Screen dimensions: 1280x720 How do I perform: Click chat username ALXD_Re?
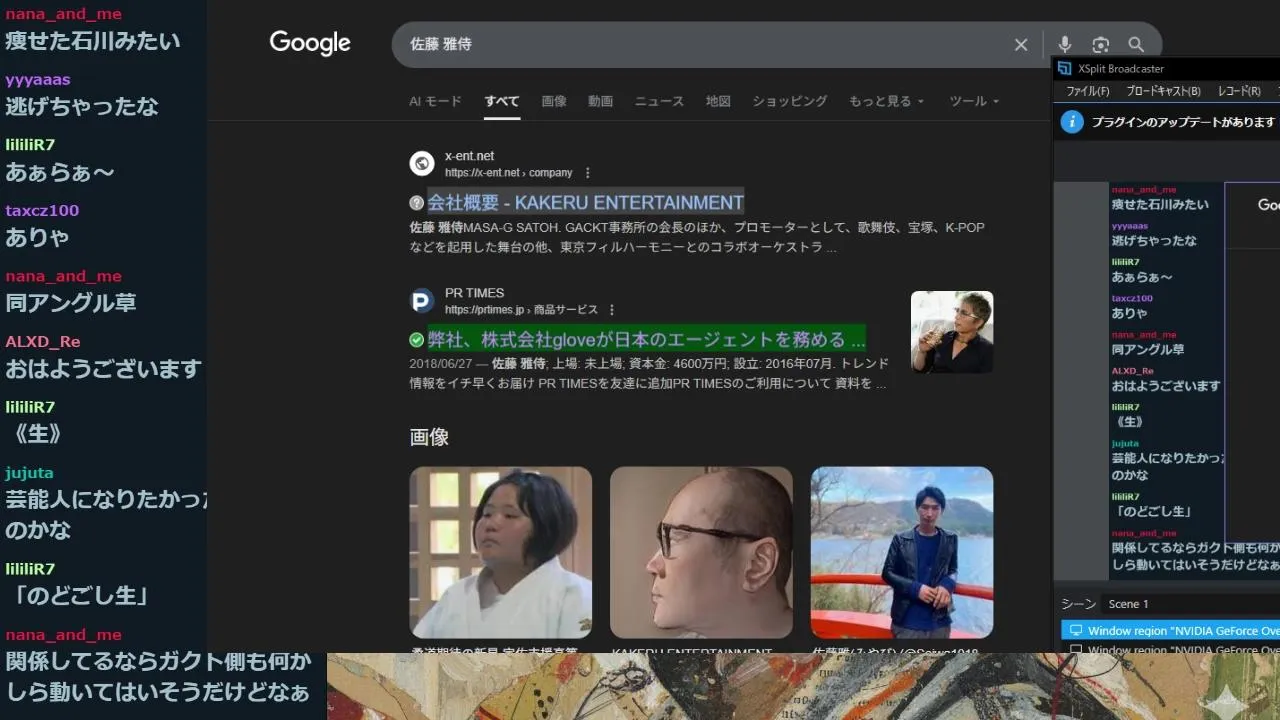[42, 342]
